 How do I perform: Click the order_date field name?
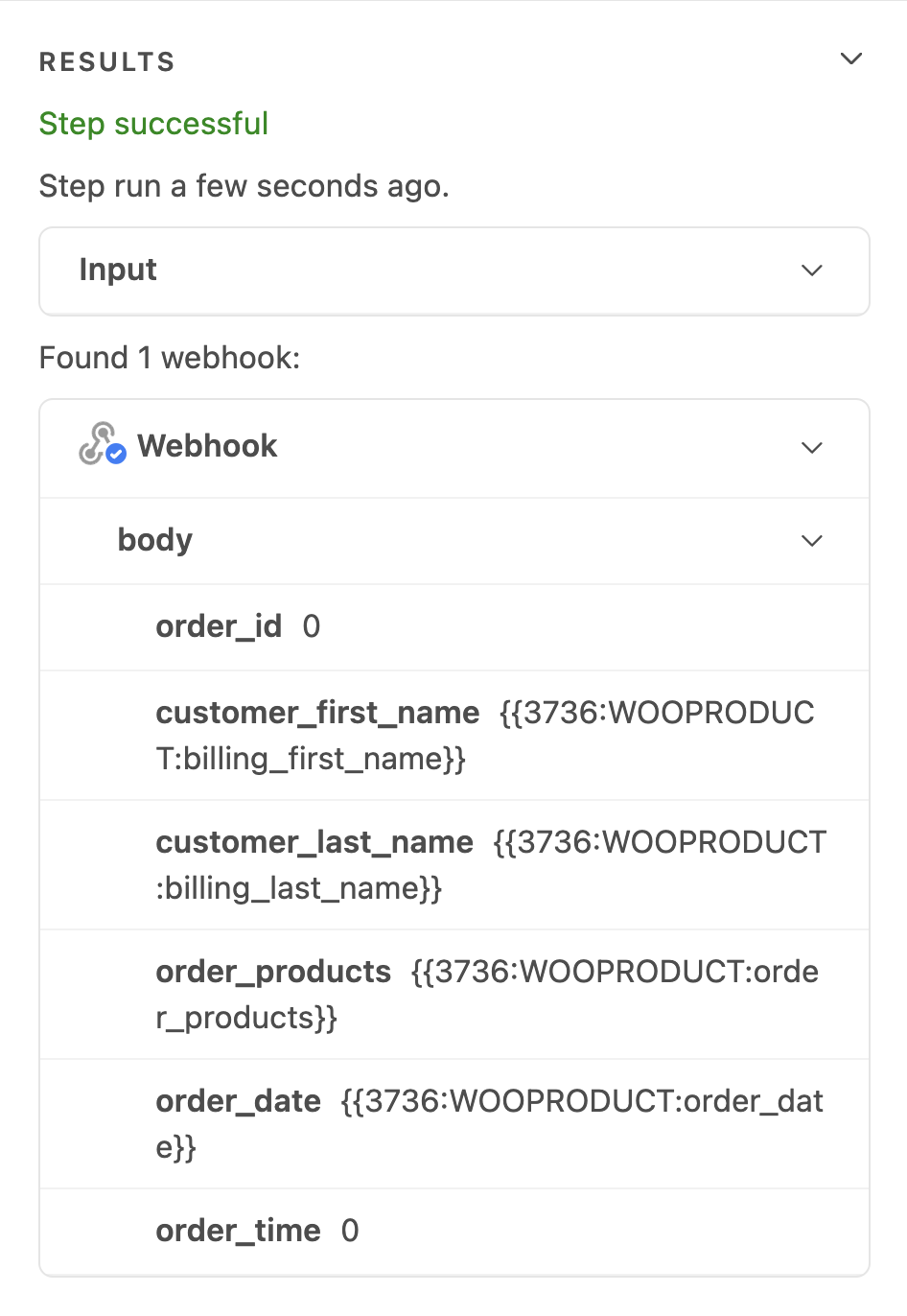[238, 1101]
